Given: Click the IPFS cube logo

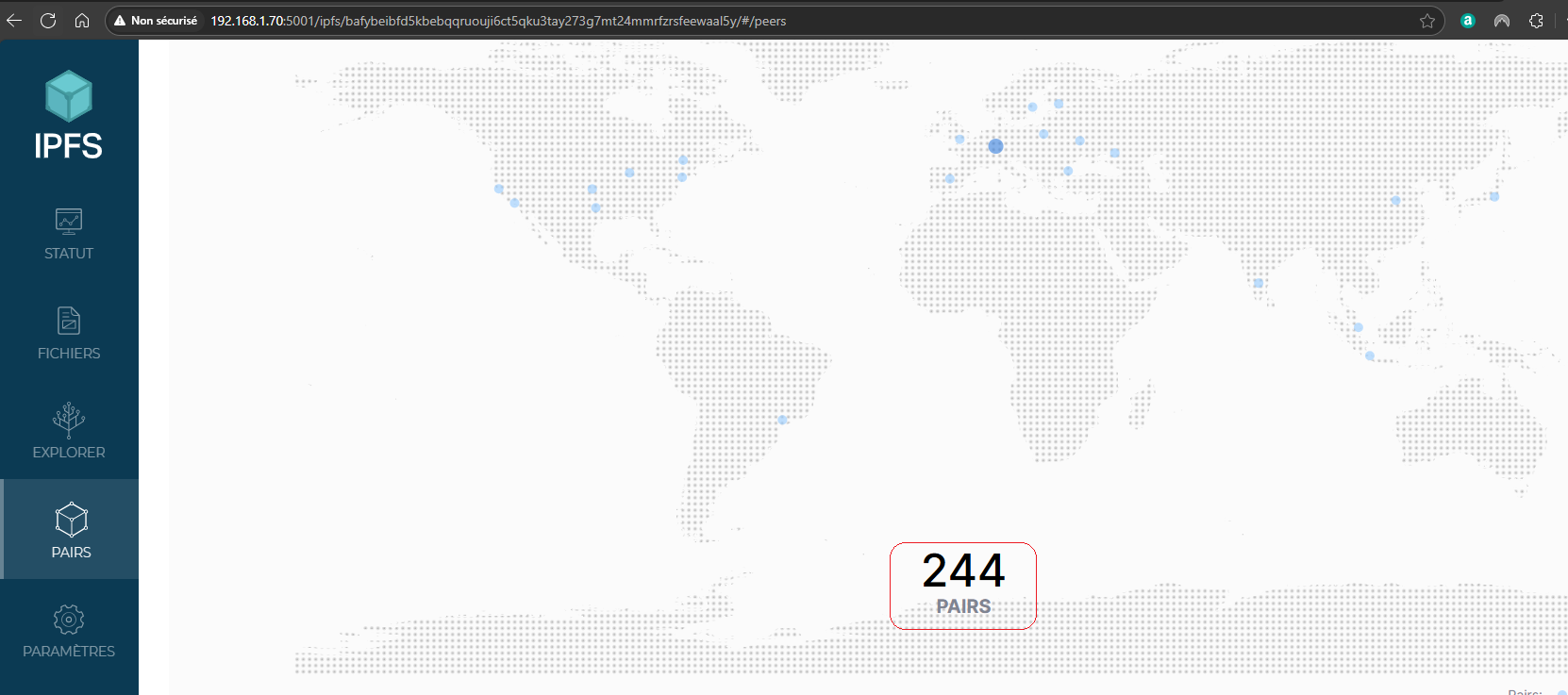Looking at the screenshot, I should pos(69,96).
